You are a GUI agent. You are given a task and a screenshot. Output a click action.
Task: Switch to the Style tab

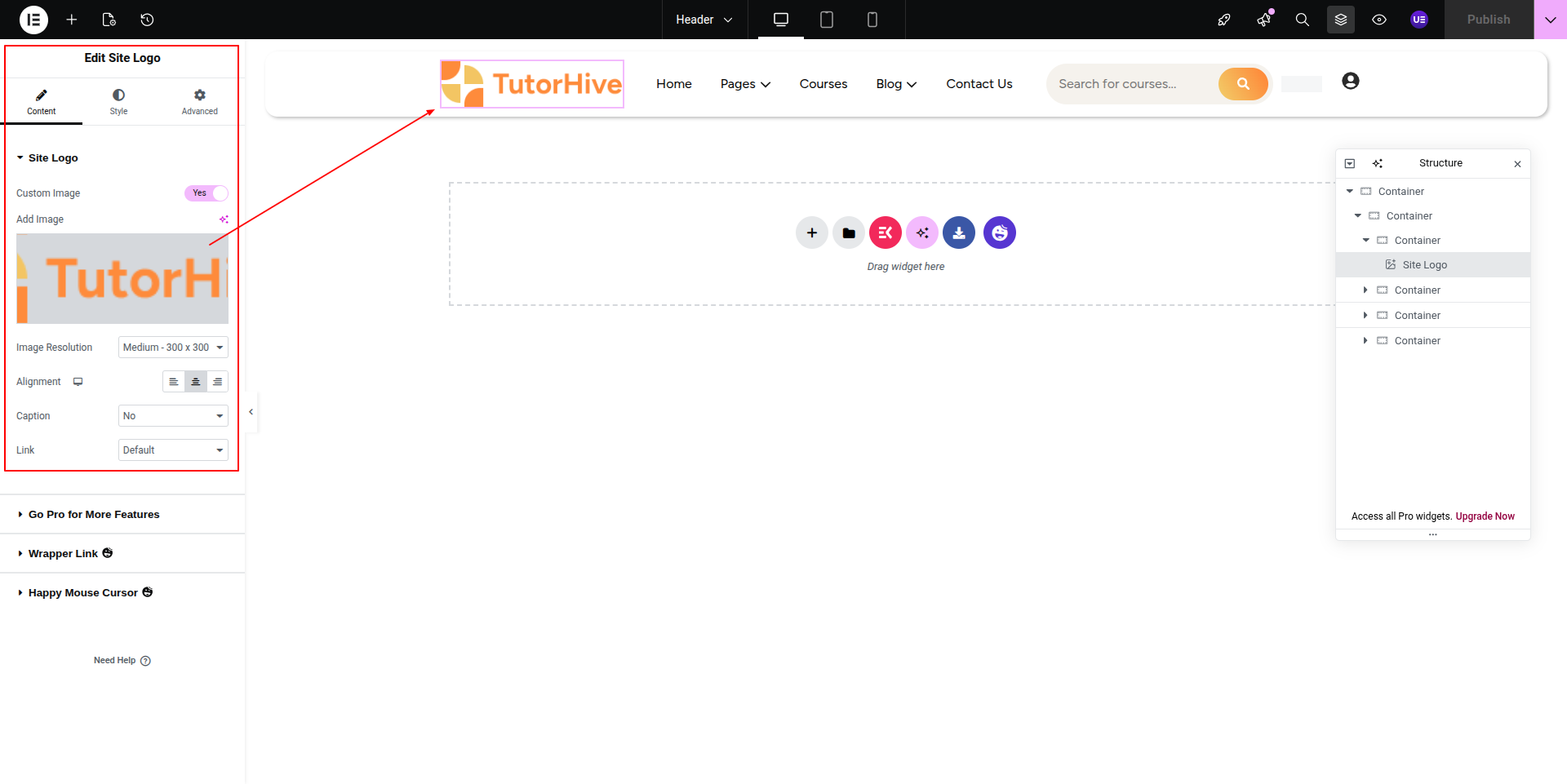118,102
